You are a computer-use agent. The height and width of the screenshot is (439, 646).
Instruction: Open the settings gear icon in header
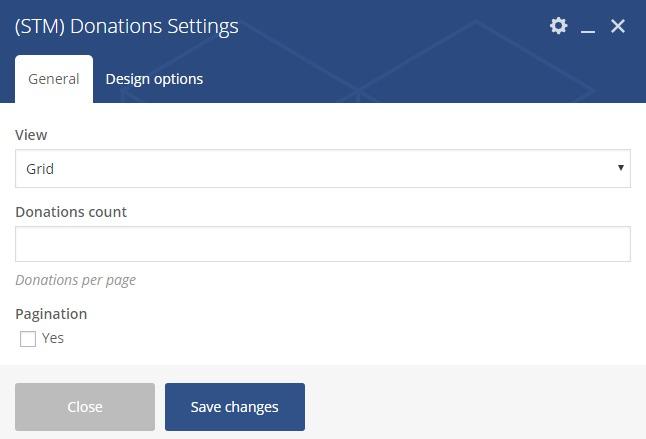point(559,26)
